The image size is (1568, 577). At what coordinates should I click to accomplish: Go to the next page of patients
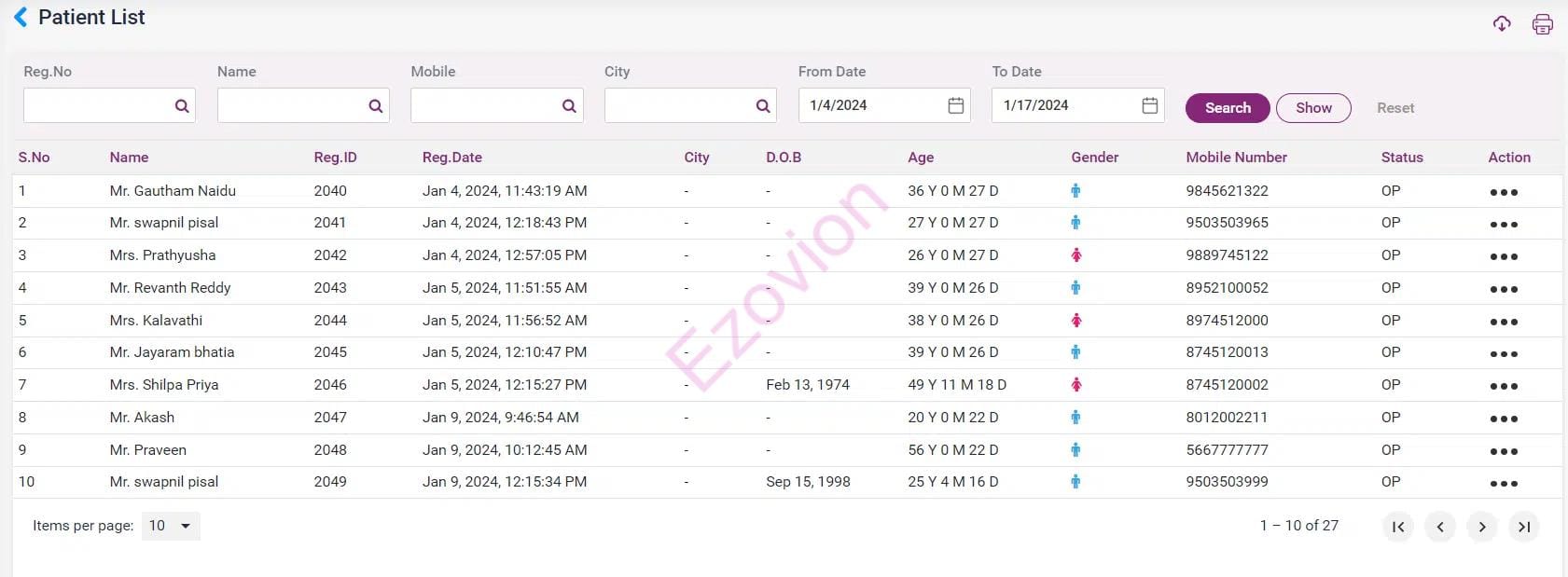1481,527
